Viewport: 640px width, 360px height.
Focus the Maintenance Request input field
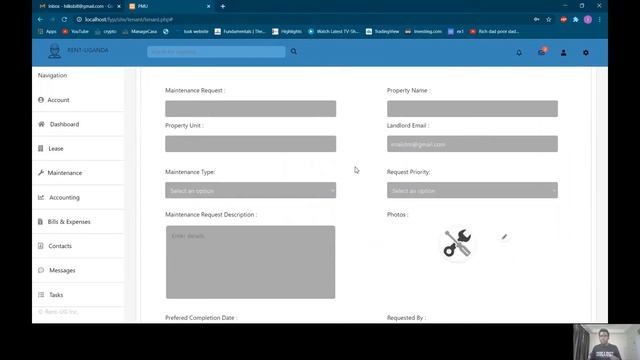[251, 109]
